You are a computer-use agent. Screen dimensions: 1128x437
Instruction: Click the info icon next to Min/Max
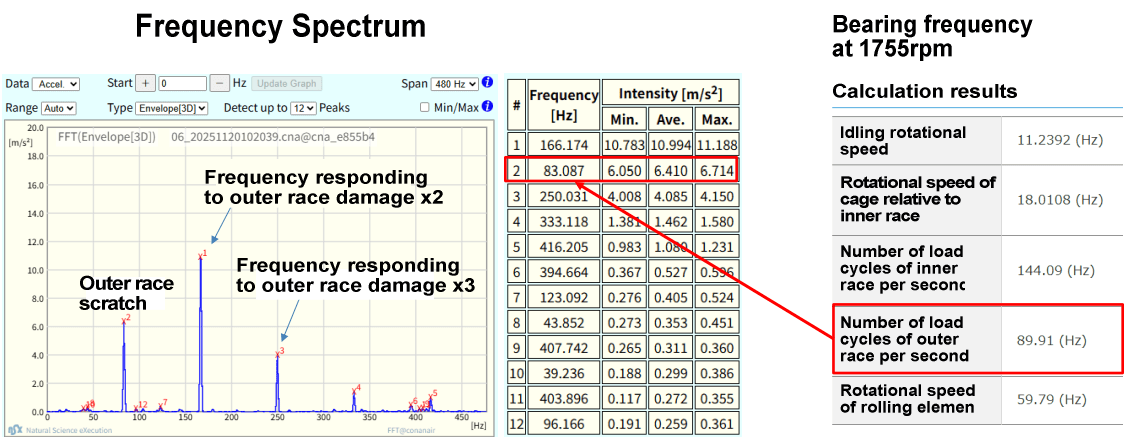coord(487,107)
